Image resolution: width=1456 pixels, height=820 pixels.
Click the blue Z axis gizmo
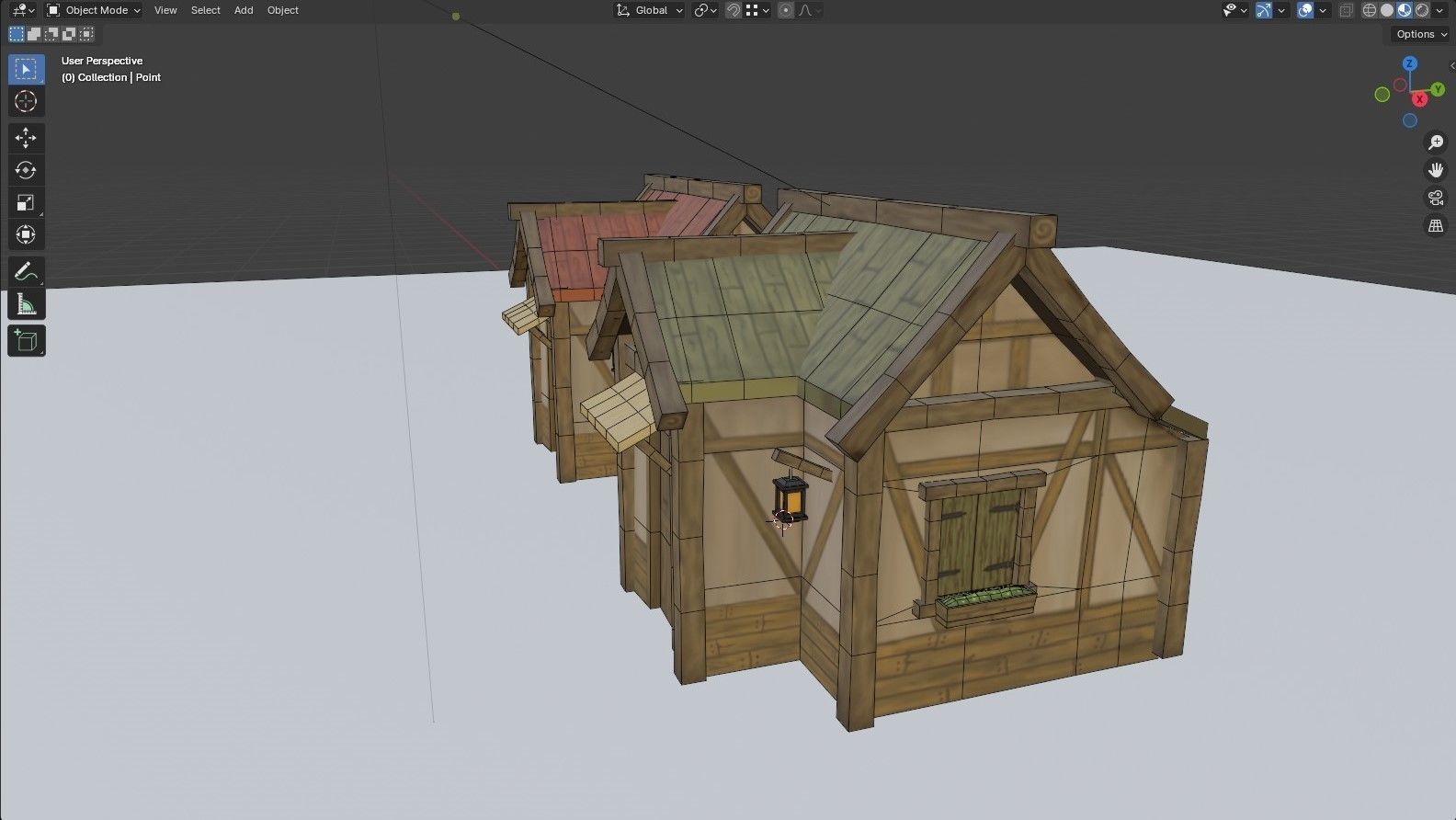(x=1410, y=63)
